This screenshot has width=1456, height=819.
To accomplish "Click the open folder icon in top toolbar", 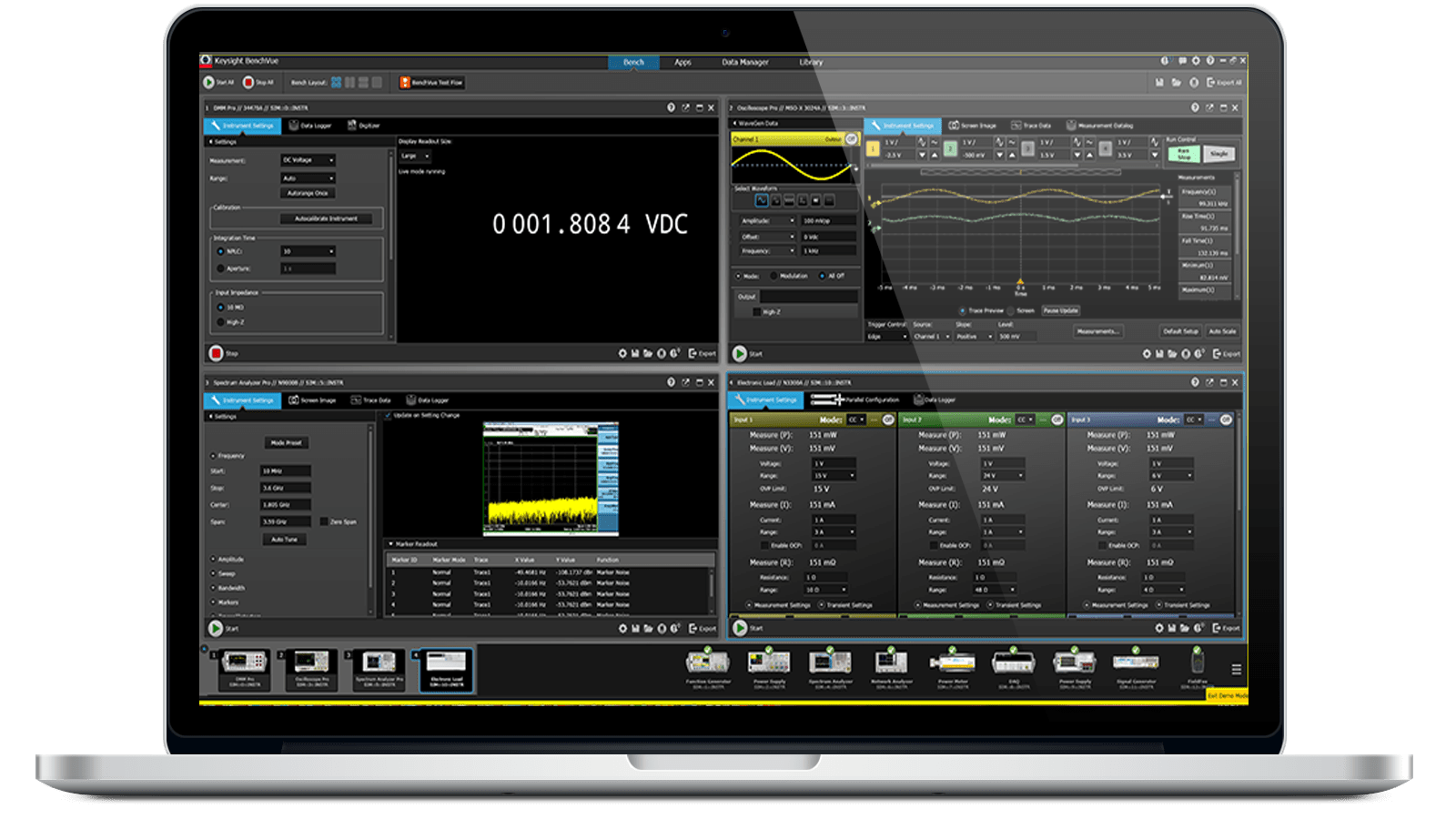I will (1176, 82).
